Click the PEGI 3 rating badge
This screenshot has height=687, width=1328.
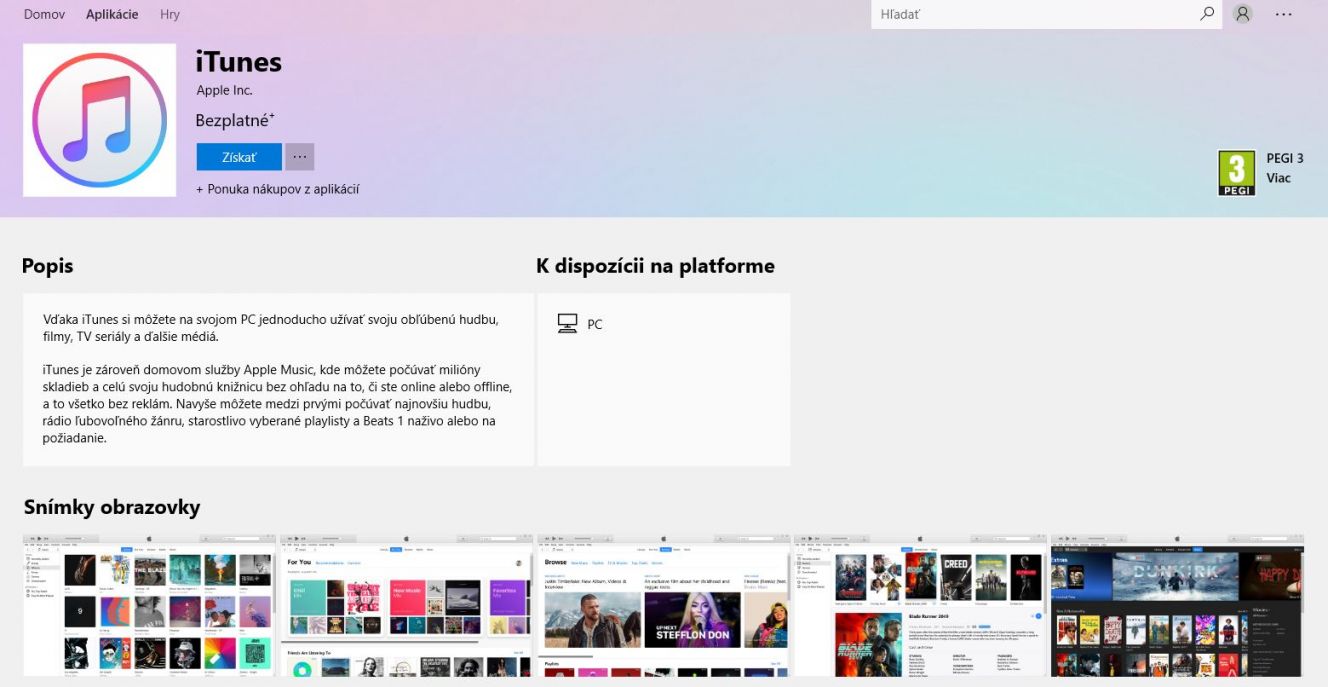(x=1236, y=173)
